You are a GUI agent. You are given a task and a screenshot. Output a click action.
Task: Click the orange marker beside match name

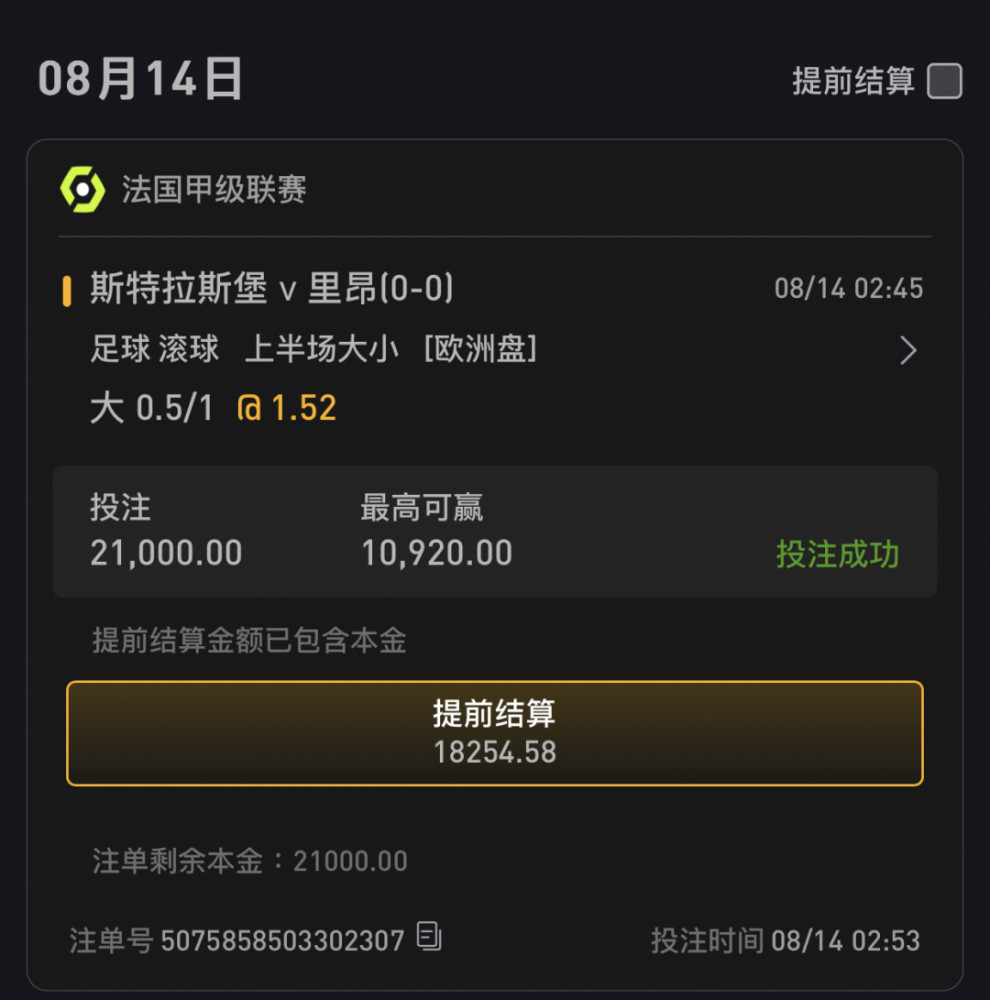(x=66, y=291)
